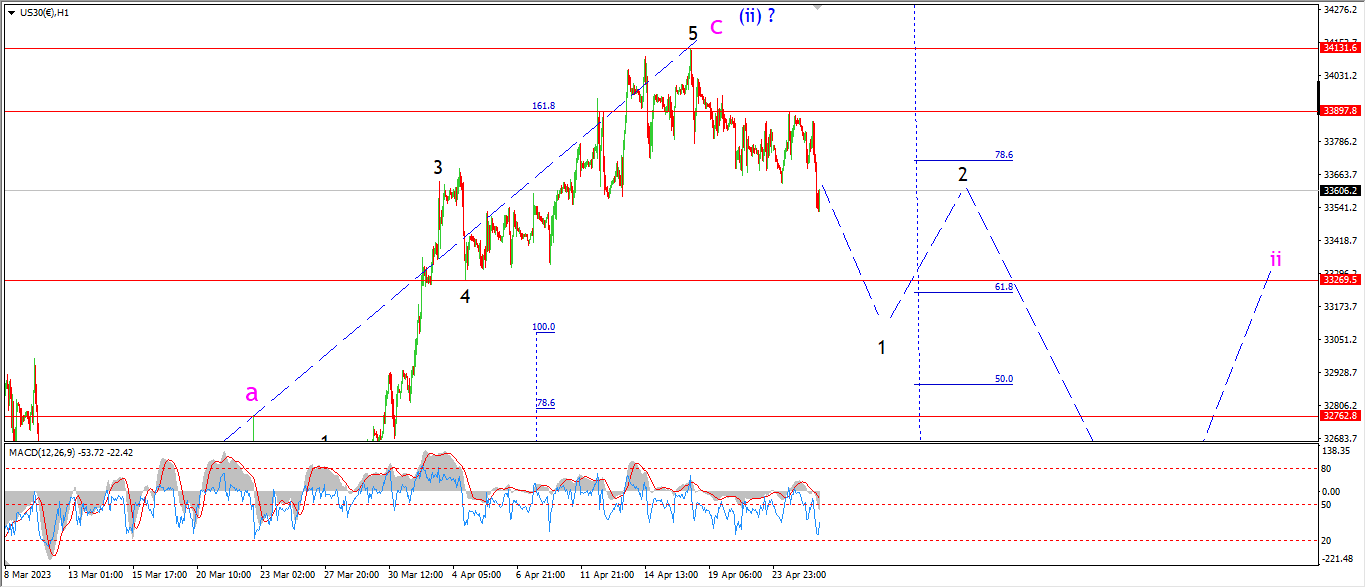Select the 50.0 Fibonacci retracement label

point(1004,379)
